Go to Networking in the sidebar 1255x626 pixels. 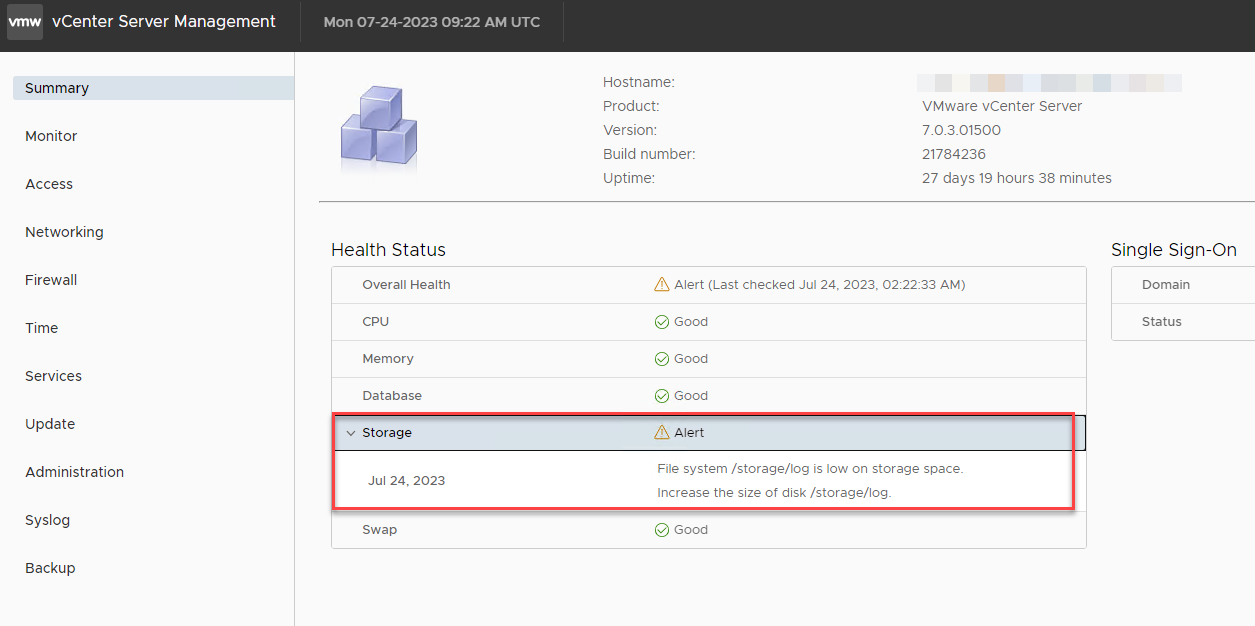tap(64, 232)
